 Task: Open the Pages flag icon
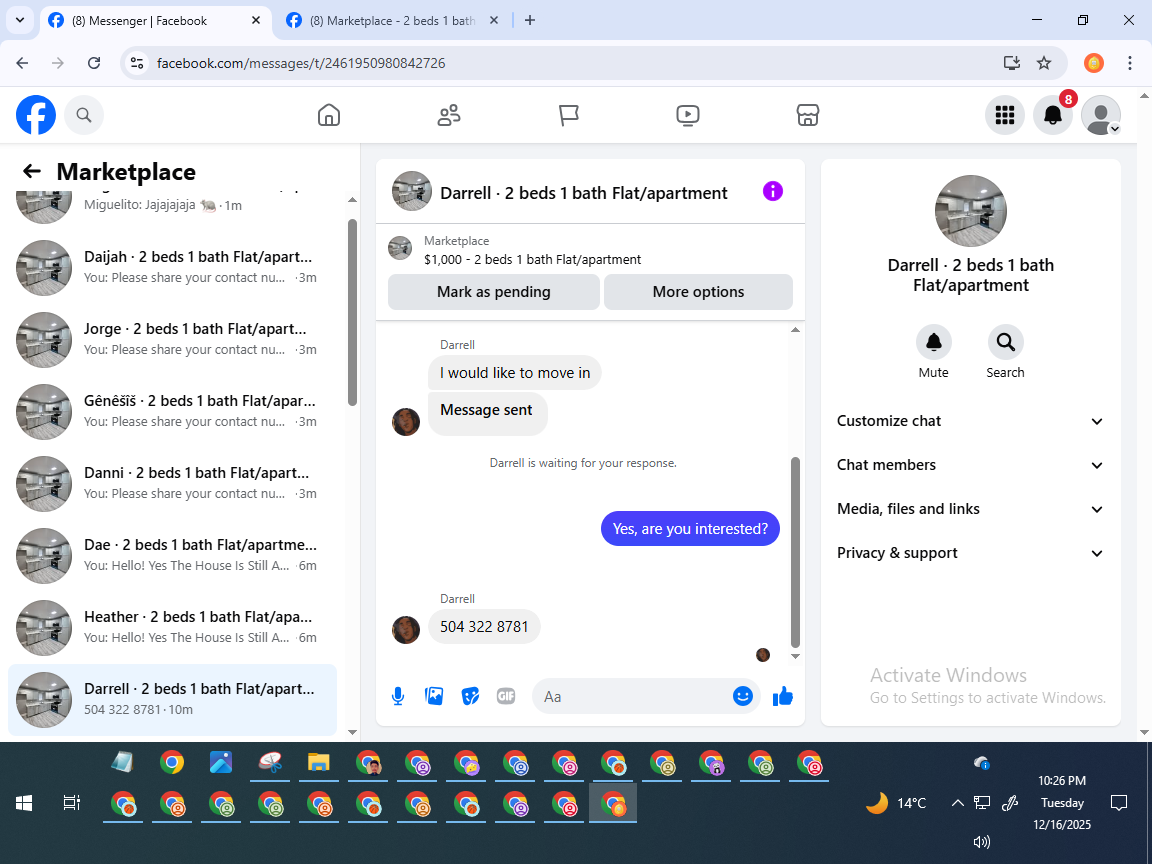tap(569, 115)
